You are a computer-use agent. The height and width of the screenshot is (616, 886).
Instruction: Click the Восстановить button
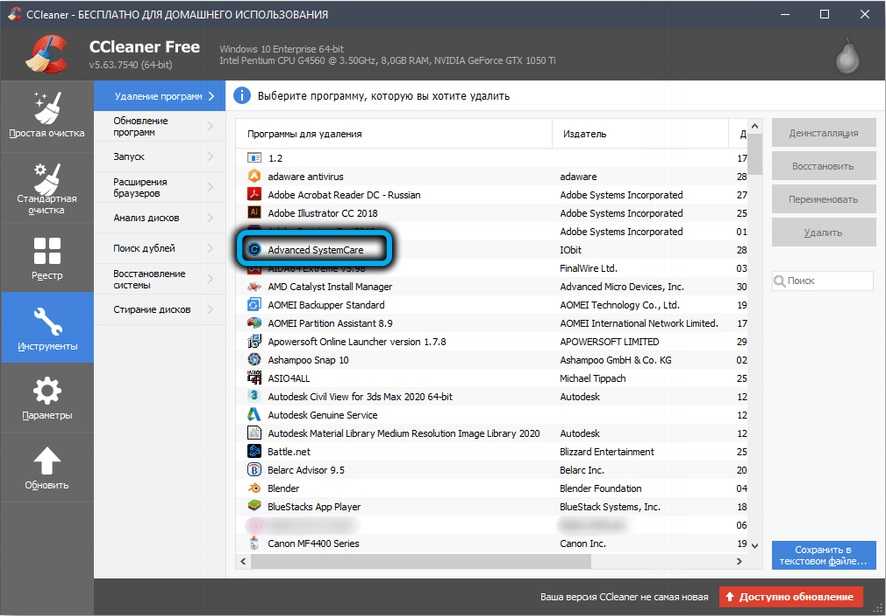pos(823,166)
